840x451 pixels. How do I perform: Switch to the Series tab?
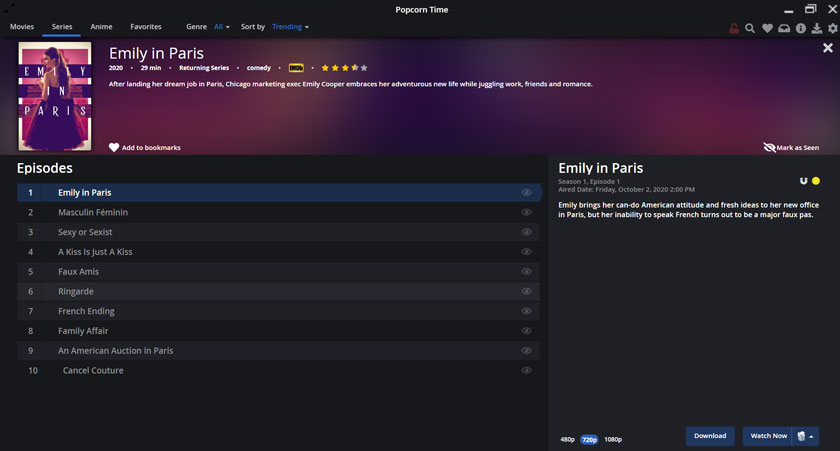coord(62,27)
